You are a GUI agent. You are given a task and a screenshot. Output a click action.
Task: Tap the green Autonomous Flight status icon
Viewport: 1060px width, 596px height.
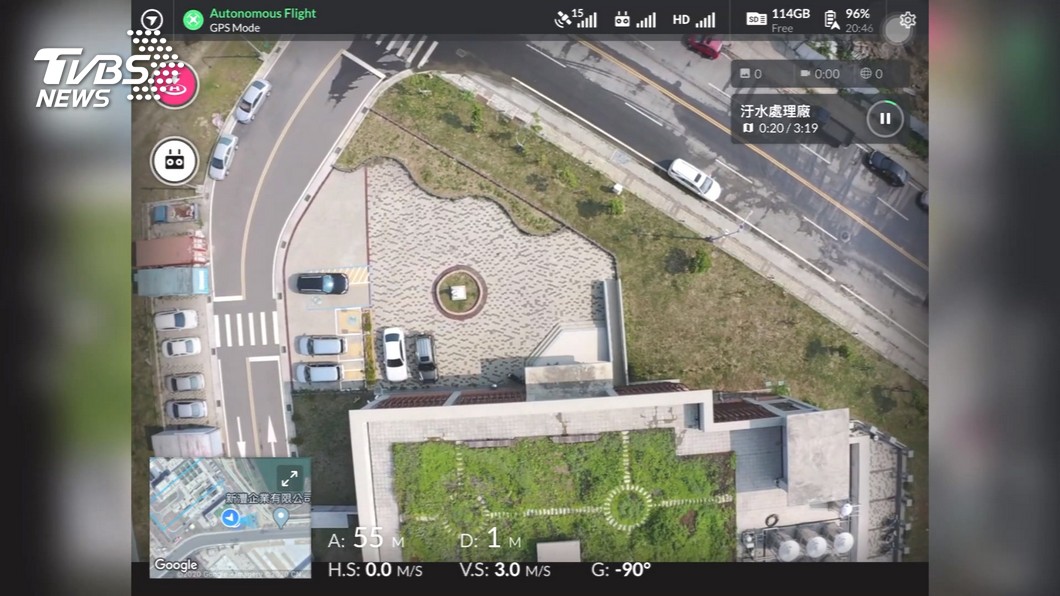tap(193, 20)
